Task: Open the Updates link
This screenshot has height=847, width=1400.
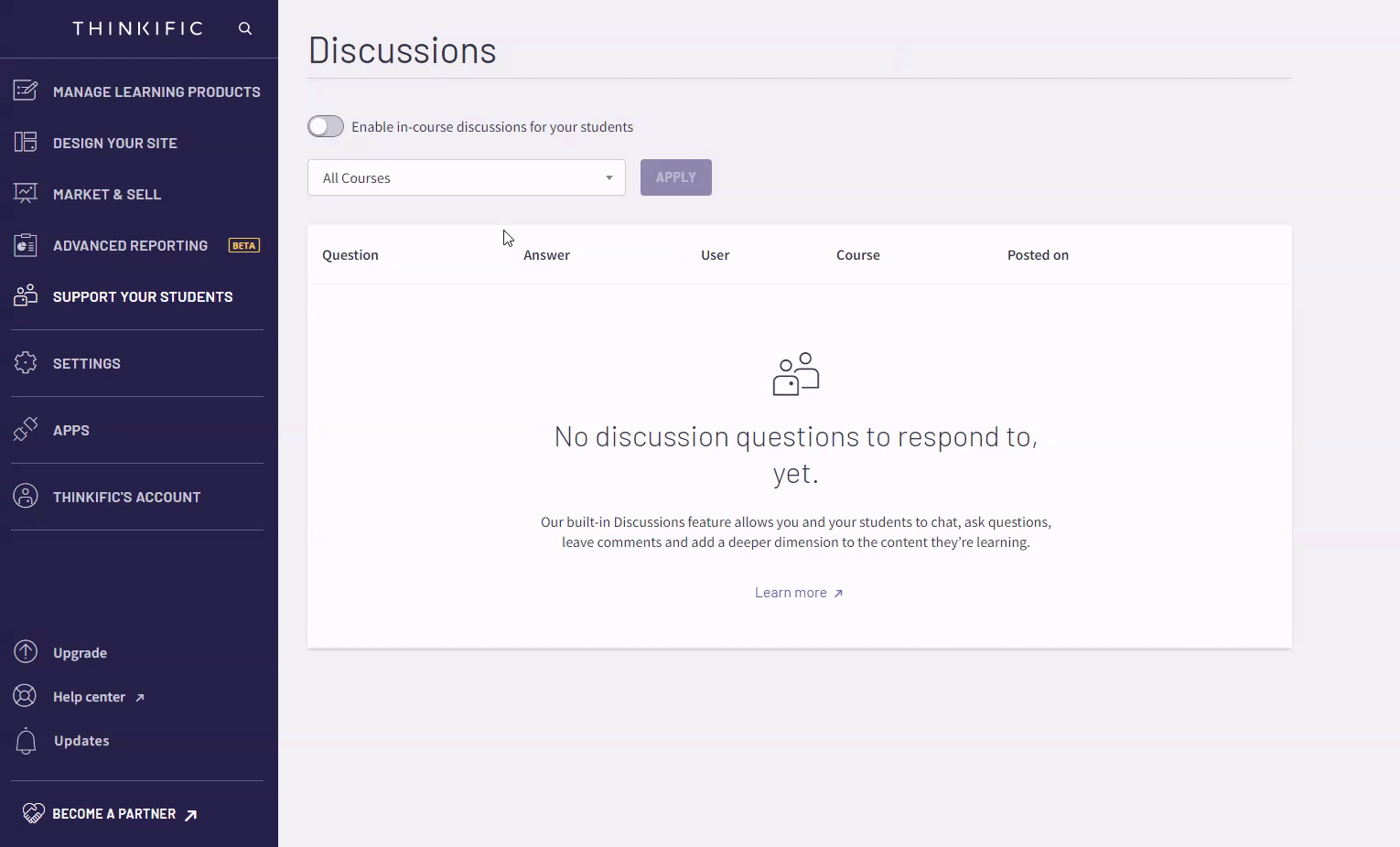Action: (81, 741)
